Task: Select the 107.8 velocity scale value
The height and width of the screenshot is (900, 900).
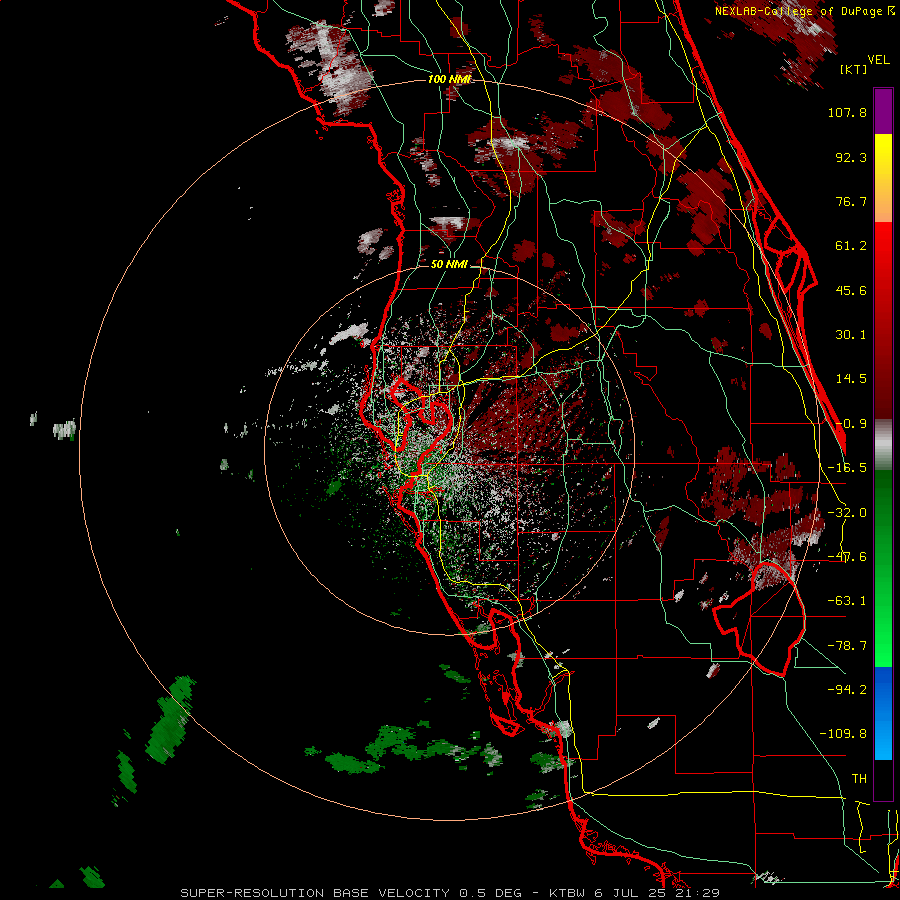Action: tap(847, 112)
